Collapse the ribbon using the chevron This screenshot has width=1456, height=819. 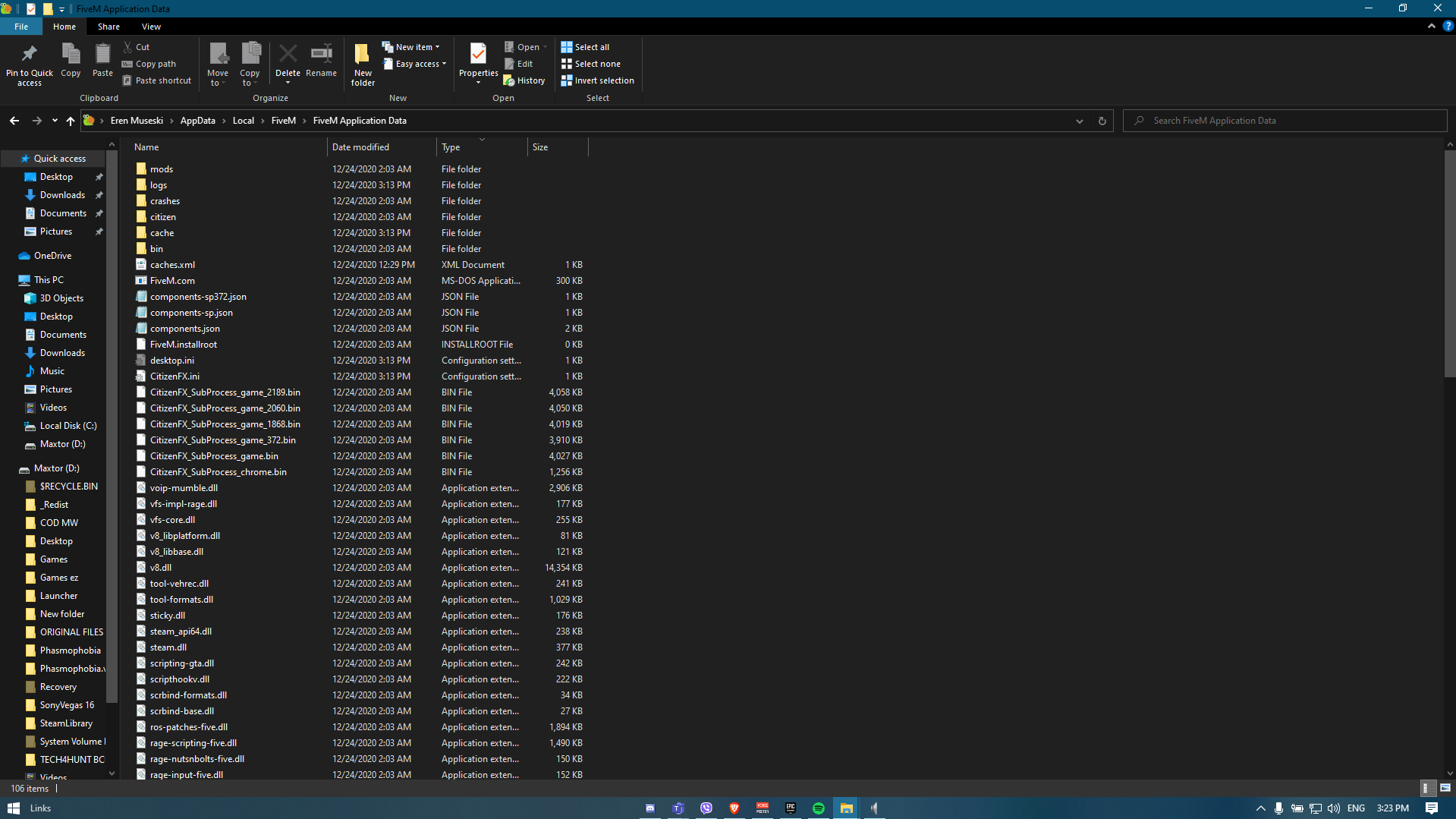coord(1432,26)
